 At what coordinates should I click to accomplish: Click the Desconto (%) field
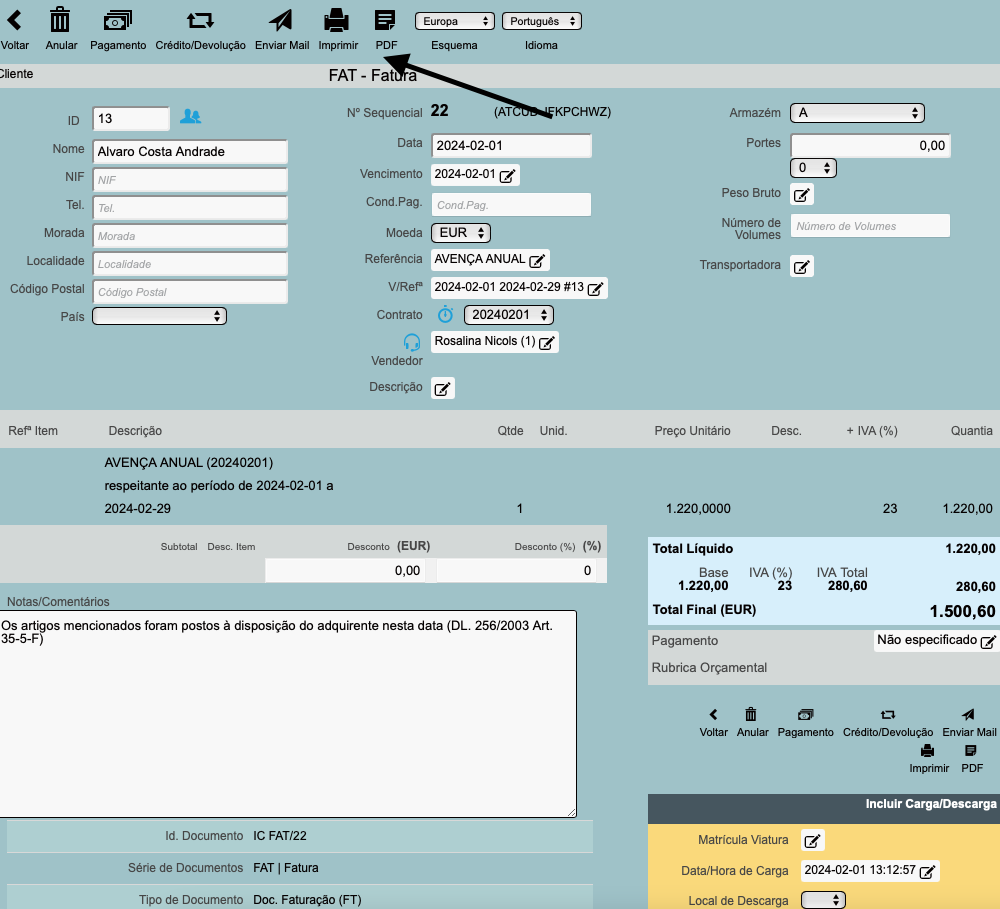tap(517, 570)
